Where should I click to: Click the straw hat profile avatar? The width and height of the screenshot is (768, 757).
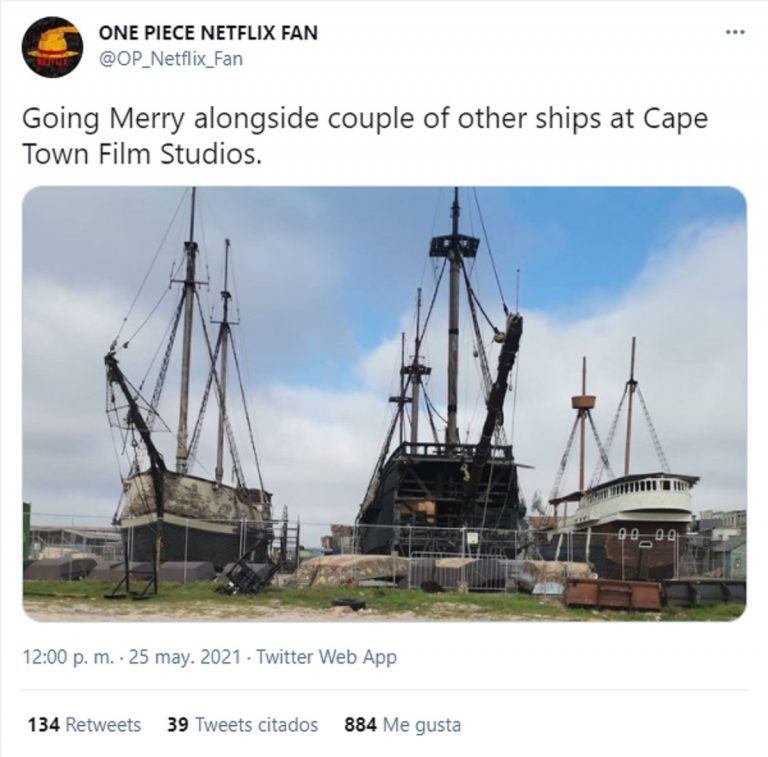pos(52,47)
